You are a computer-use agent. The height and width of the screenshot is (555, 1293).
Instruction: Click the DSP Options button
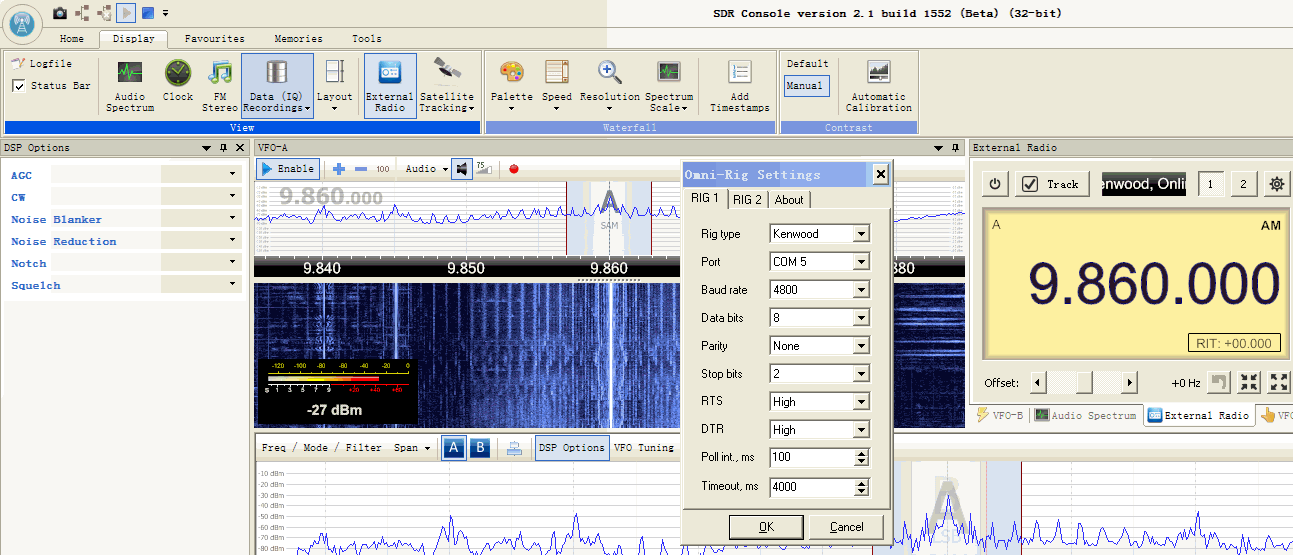(571, 448)
